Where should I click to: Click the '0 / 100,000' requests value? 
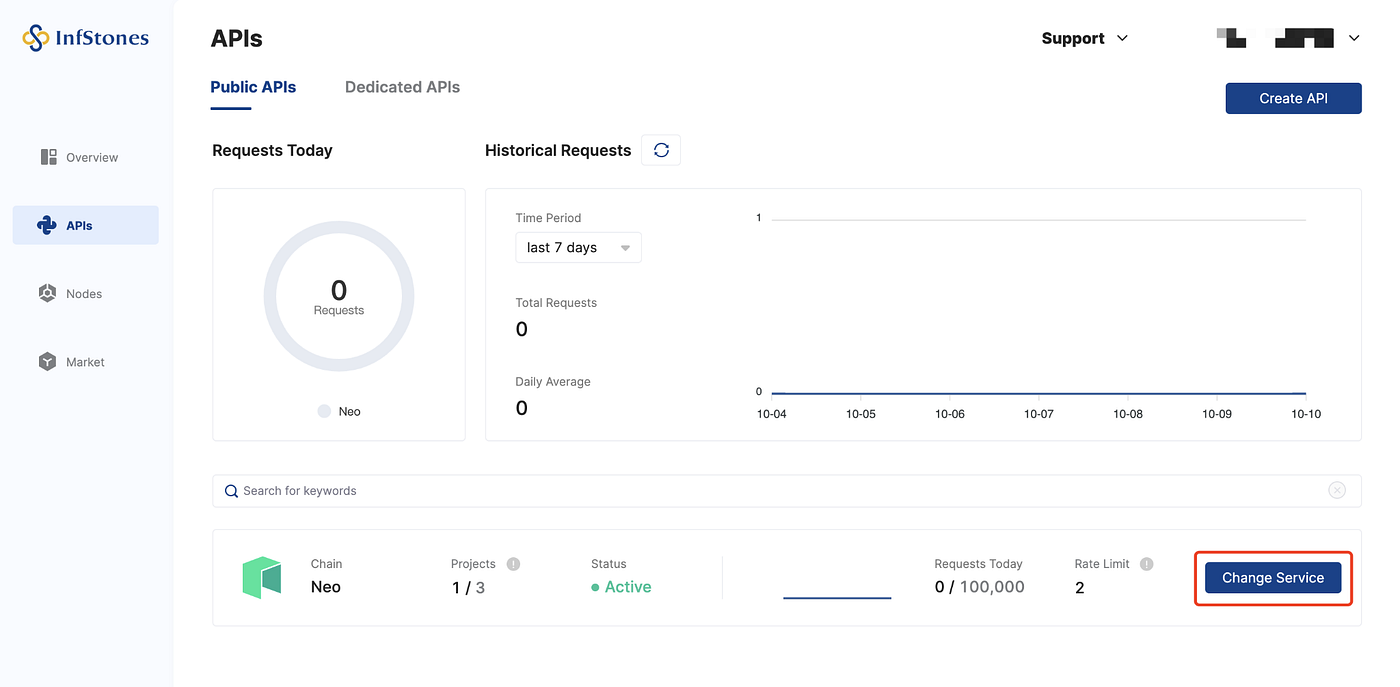pos(980,587)
